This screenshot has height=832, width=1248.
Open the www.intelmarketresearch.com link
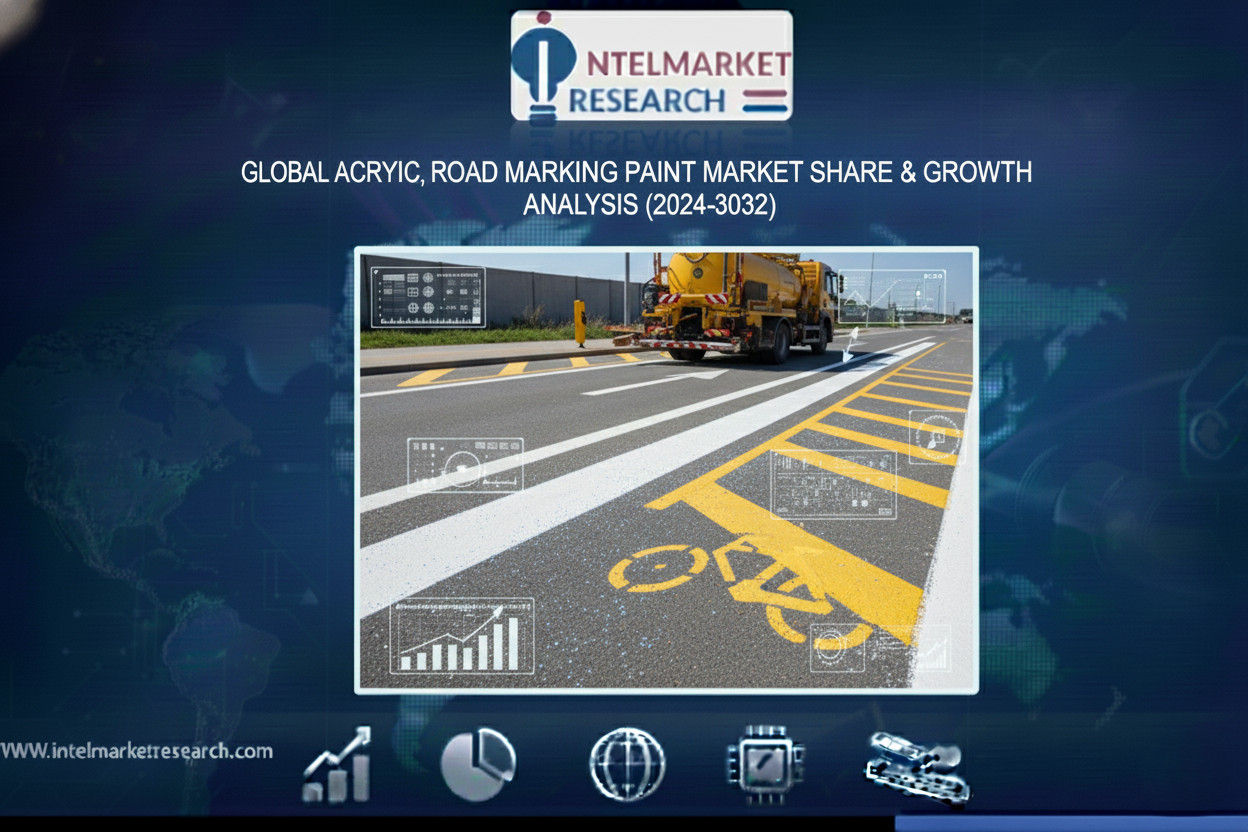[137, 750]
